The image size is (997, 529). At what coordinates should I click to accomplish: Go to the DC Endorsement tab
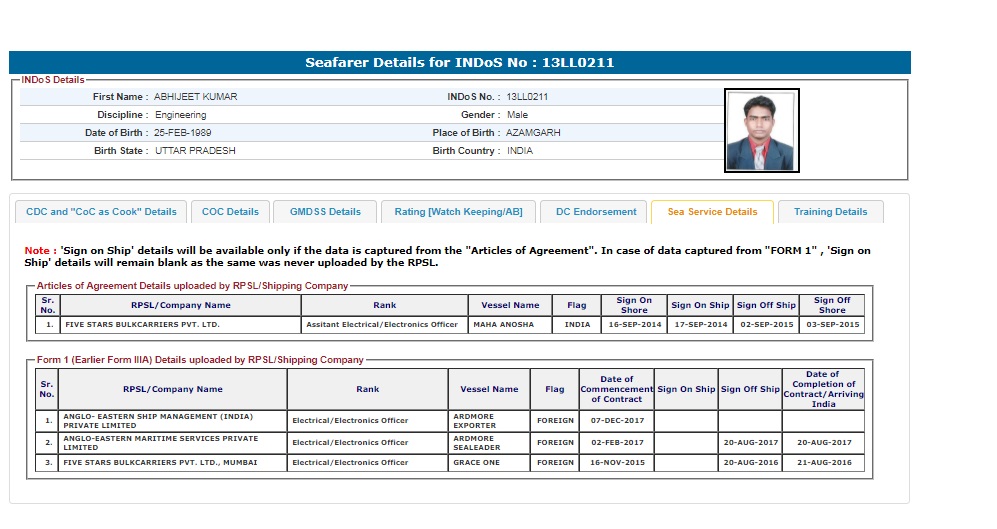click(596, 212)
